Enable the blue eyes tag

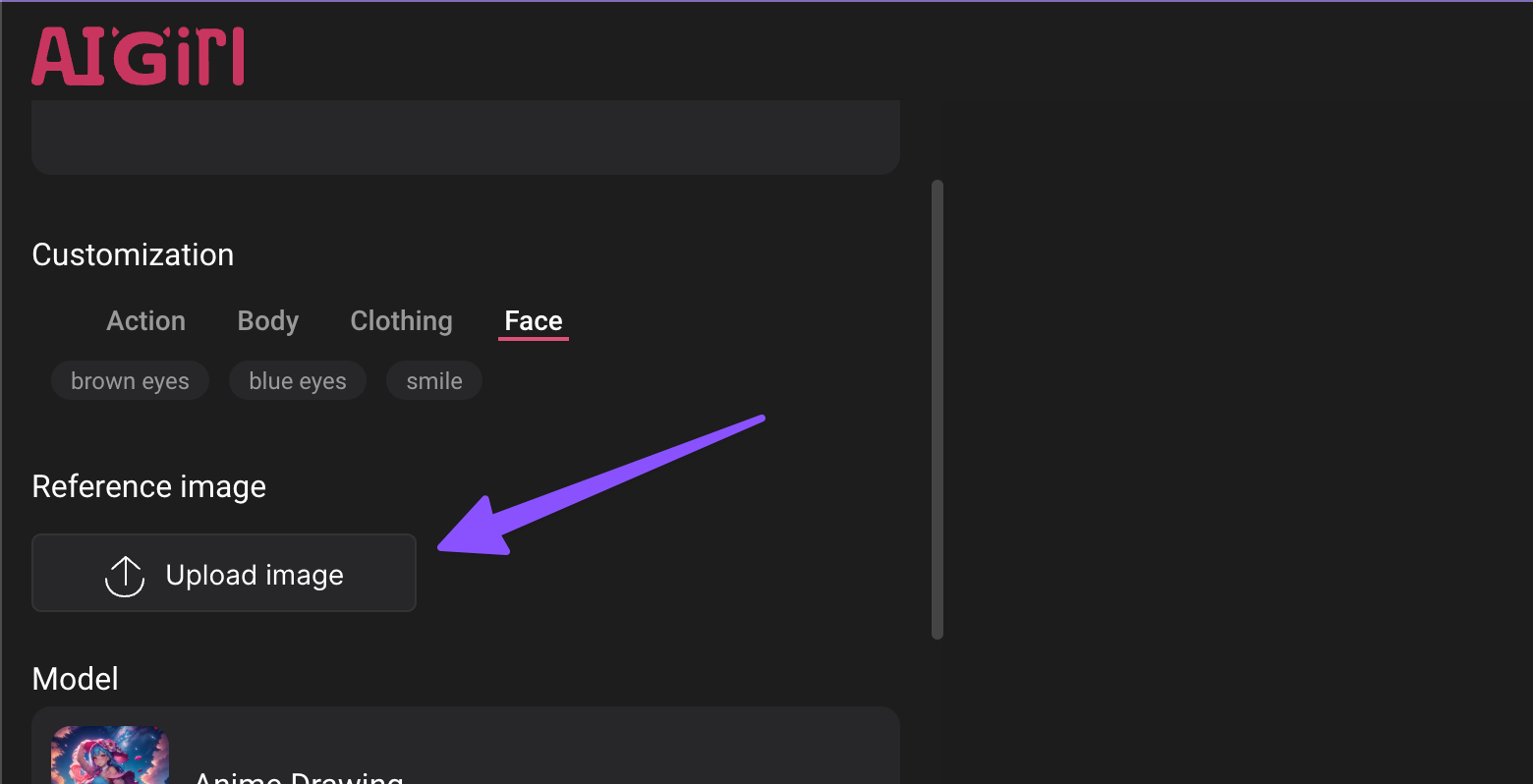coord(298,381)
